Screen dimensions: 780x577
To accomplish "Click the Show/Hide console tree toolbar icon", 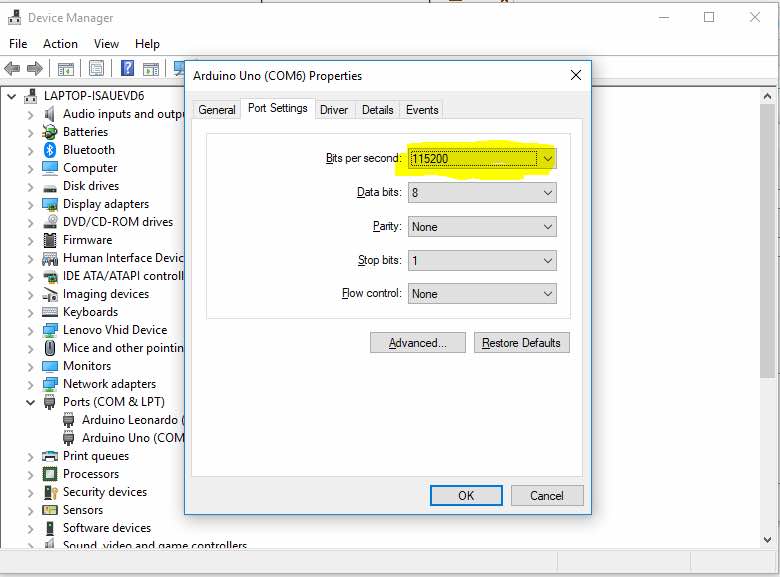I will tap(66, 69).
